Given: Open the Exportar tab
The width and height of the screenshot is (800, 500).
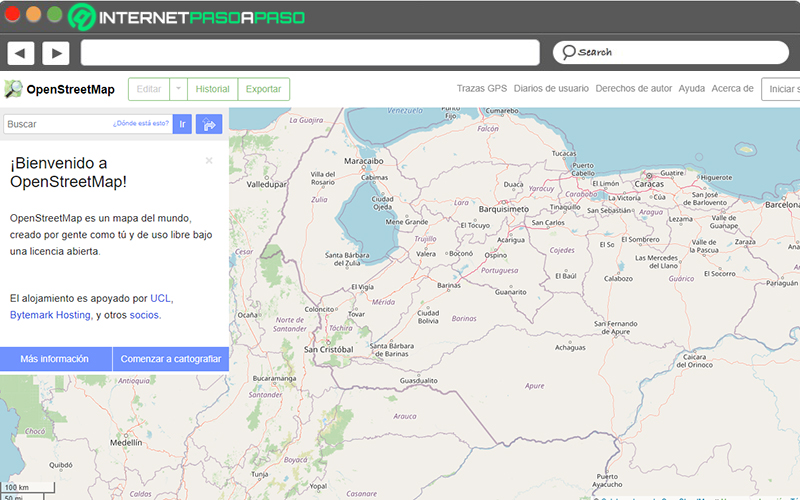Looking at the screenshot, I should [263, 89].
